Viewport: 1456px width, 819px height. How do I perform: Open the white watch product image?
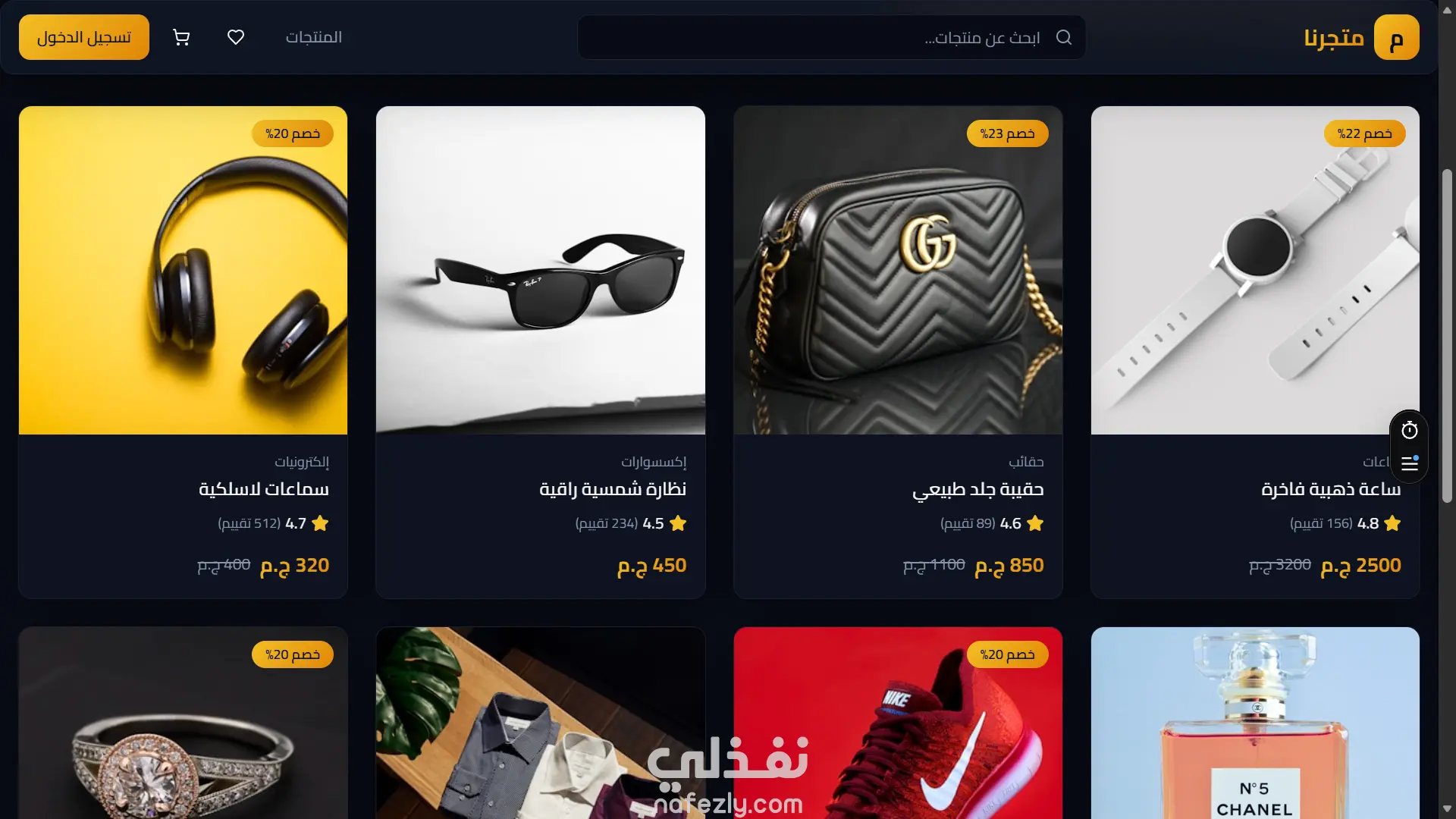click(x=1255, y=270)
